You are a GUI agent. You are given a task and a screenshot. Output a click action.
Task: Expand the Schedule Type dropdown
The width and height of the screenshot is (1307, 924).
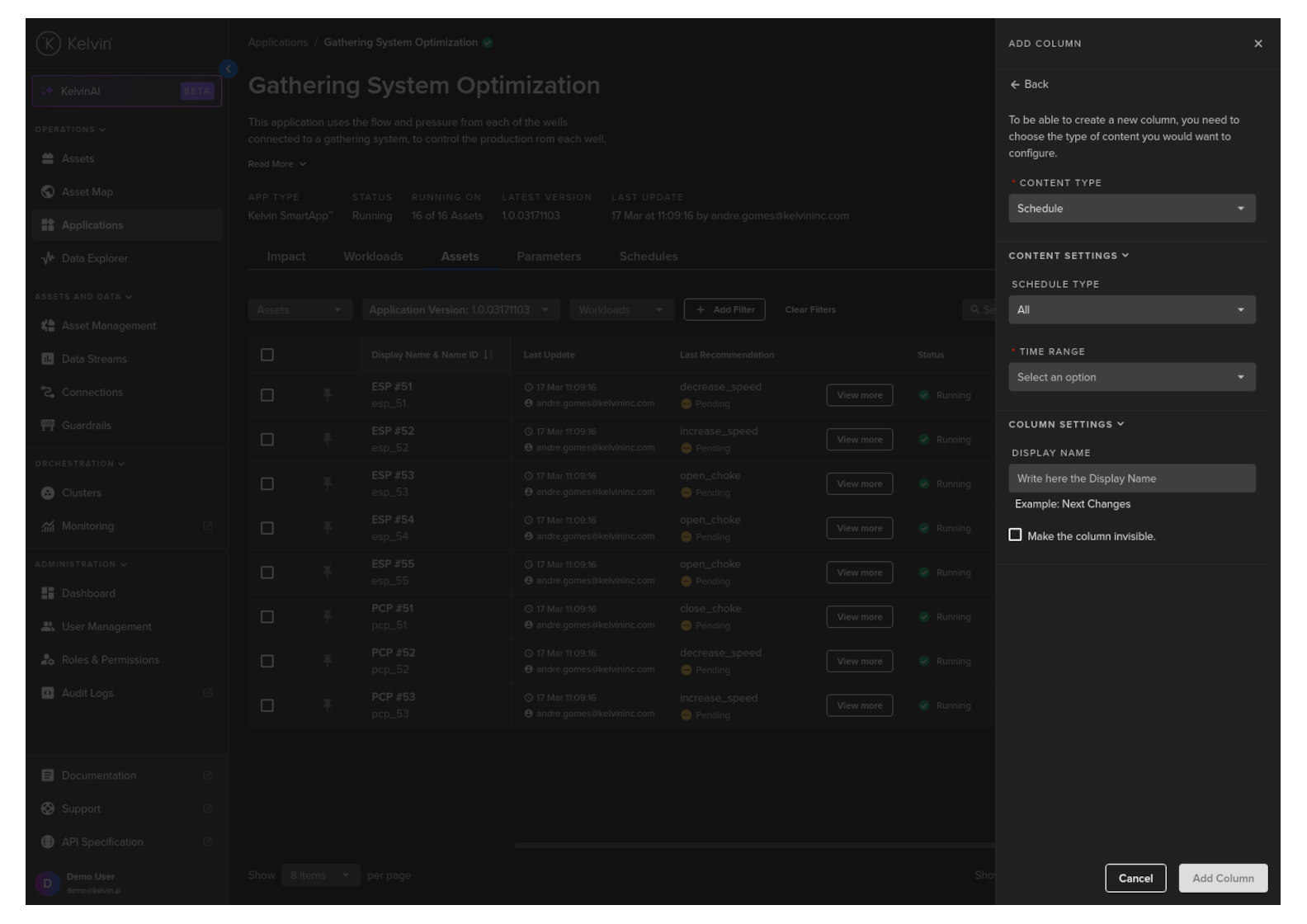[x=1131, y=310]
